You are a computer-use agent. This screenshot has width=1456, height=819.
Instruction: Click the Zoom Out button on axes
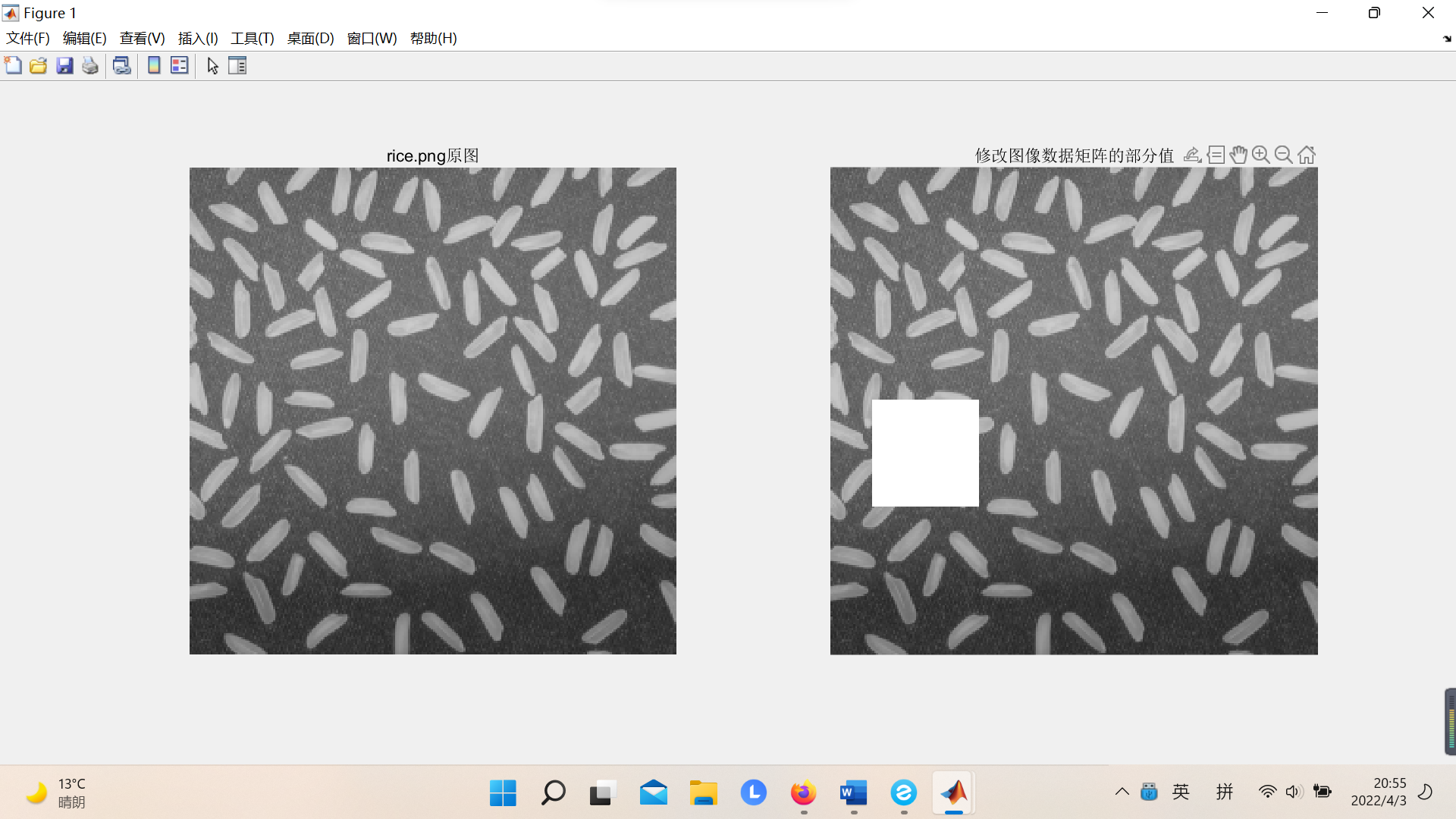click(1284, 155)
